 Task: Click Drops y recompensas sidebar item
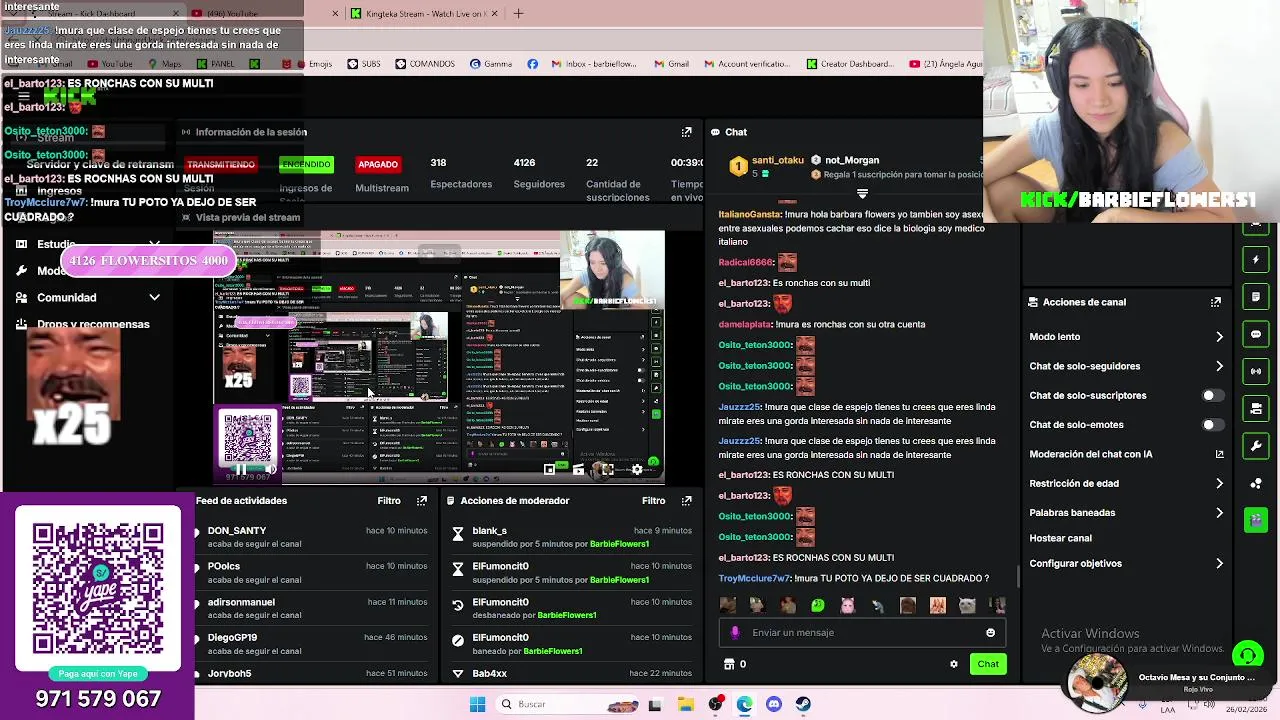tap(93, 324)
